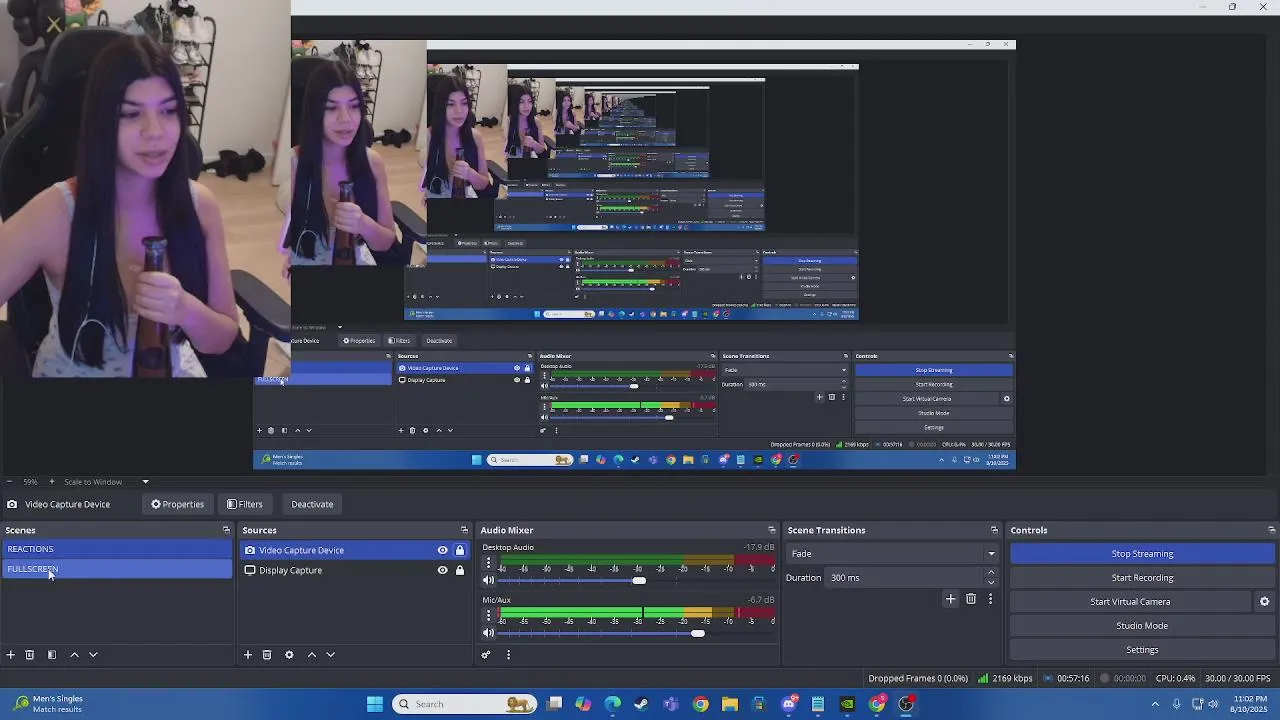This screenshot has width=1280, height=720.
Task: Remove scene transition trash icon
Action: pyautogui.click(x=971, y=599)
